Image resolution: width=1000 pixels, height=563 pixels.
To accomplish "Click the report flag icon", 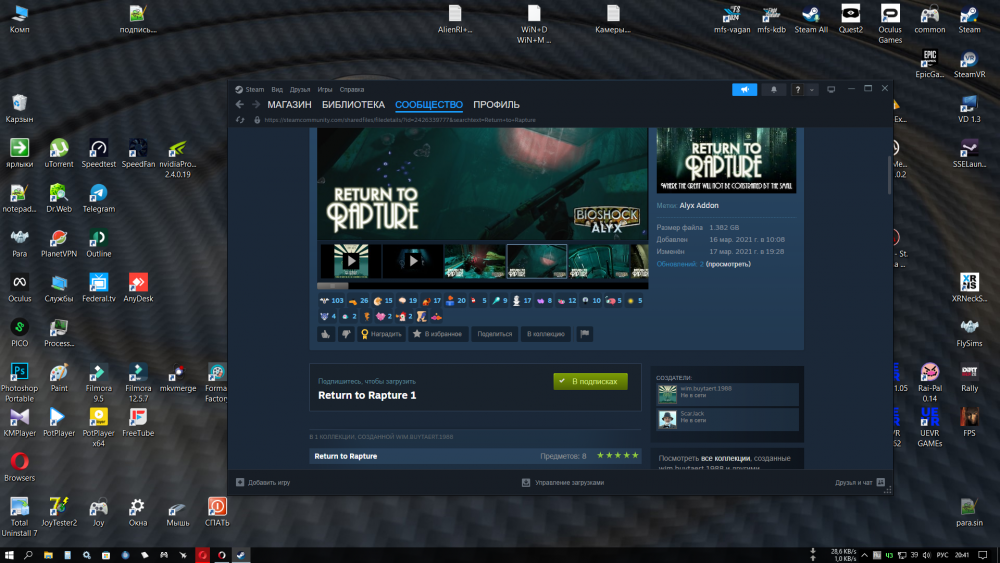I will tap(584, 334).
